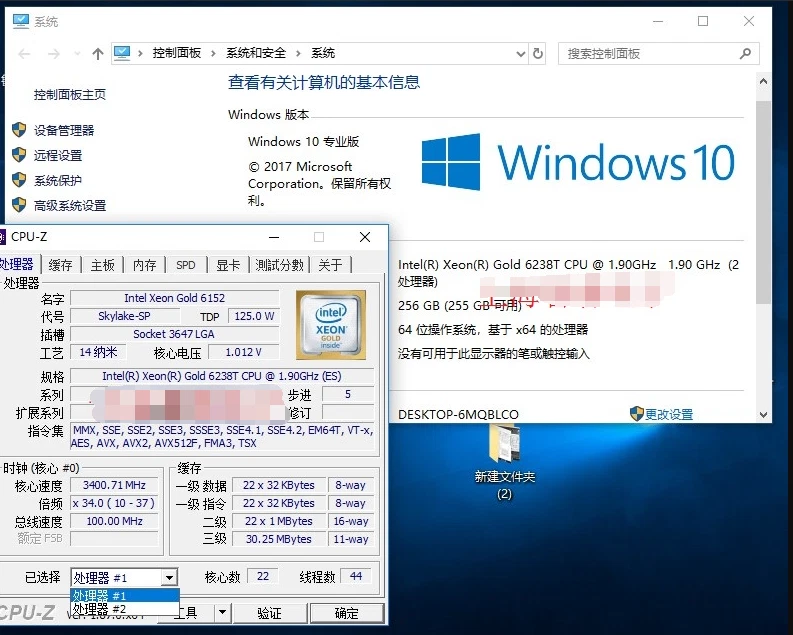Click the 验证 button in CPU-Z
793x635 pixels.
pos(270,613)
